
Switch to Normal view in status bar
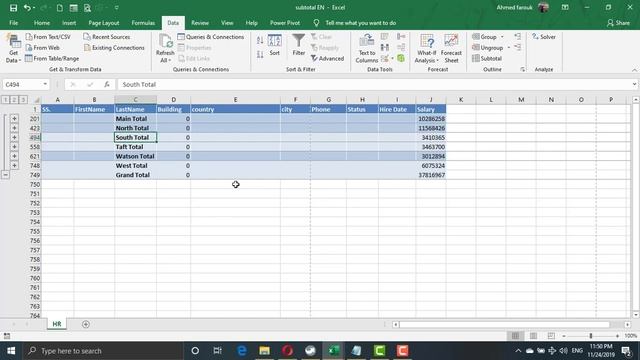[516, 336]
